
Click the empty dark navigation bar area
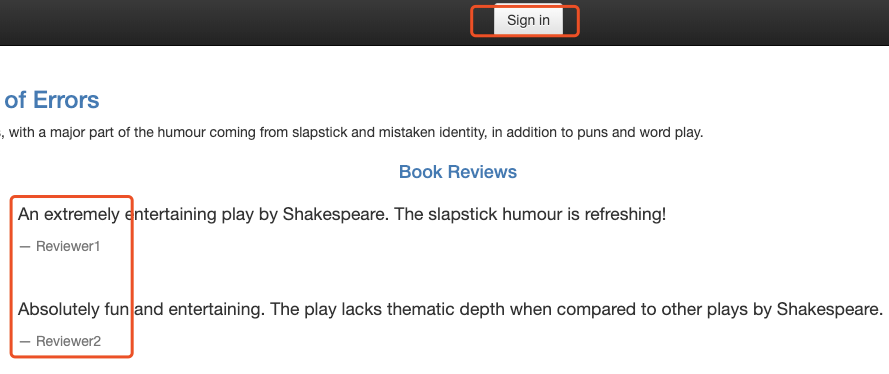click(227, 22)
